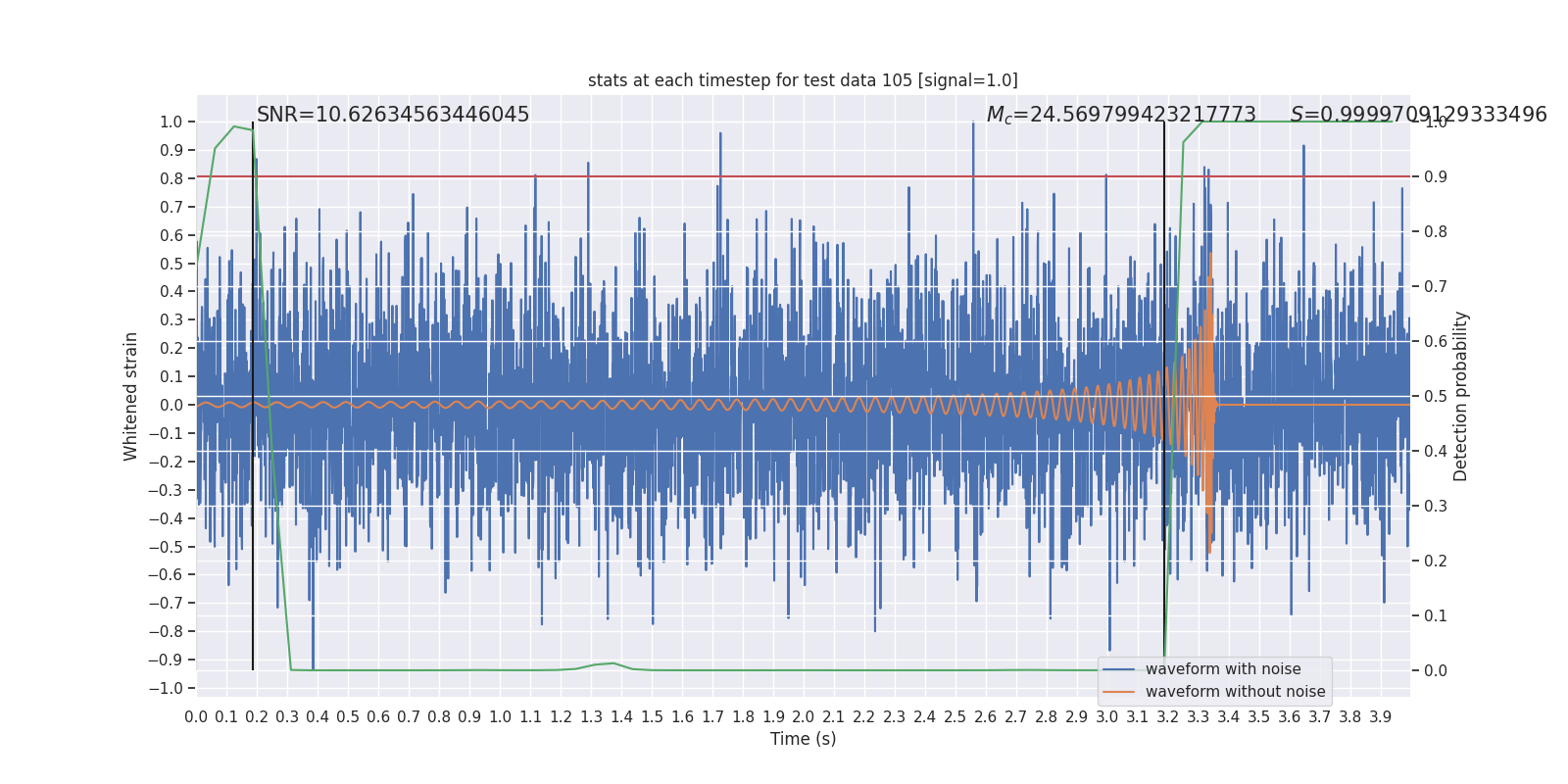The image size is (1568, 784).
Task: Click the 0.0 tick on the Whitened strain axis
Action: click(x=171, y=405)
